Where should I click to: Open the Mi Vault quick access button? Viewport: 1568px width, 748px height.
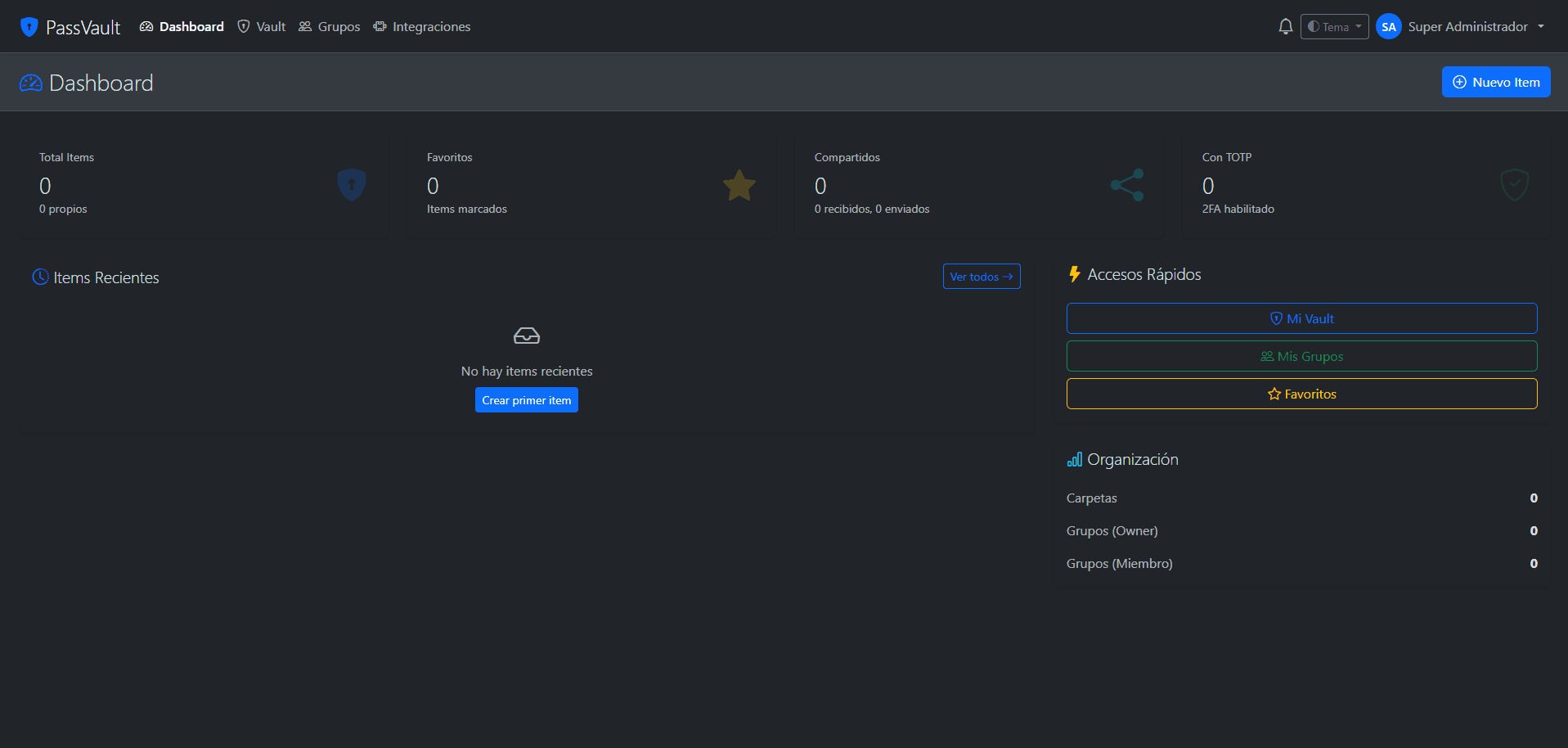(x=1301, y=318)
